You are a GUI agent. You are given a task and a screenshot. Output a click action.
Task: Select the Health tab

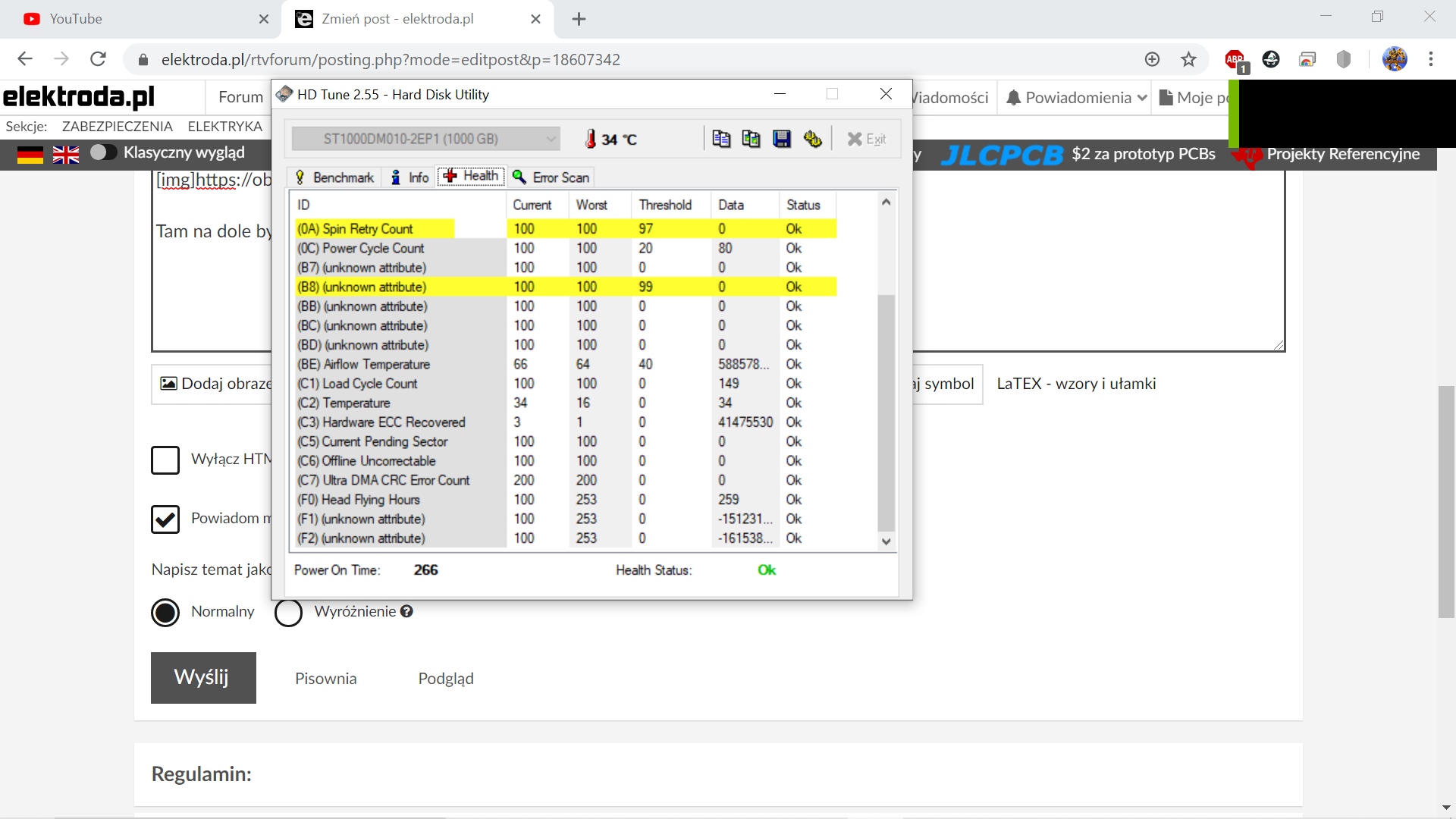pyautogui.click(x=471, y=176)
